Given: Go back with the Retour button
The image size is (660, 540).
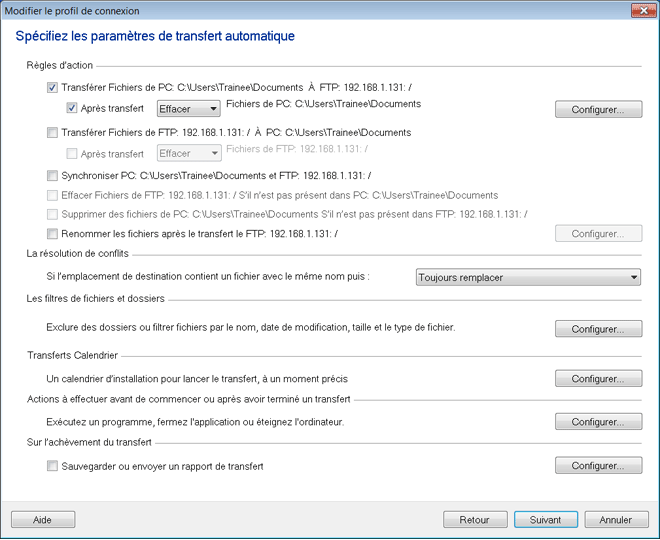Looking at the screenshot, I should (475, 520).
